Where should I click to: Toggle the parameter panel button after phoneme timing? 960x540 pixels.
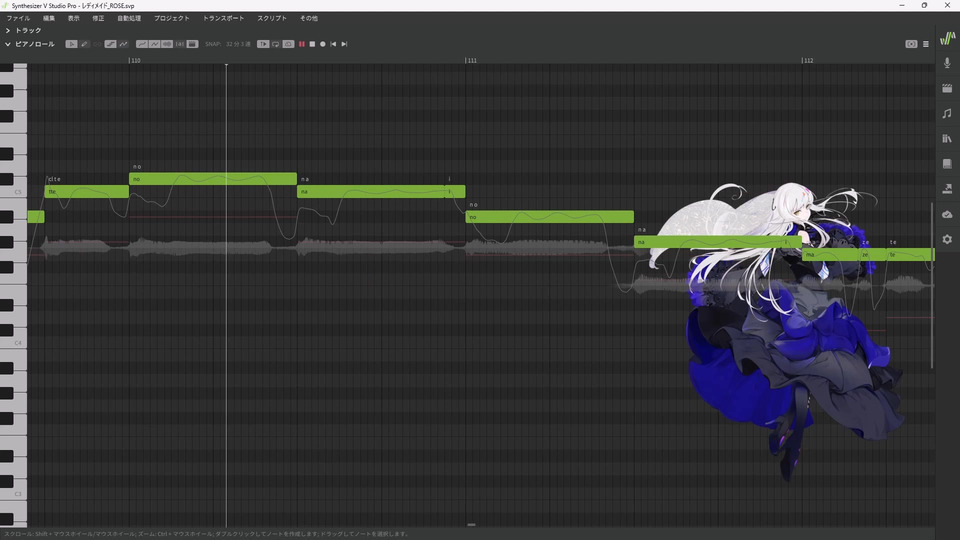(192, 44)
